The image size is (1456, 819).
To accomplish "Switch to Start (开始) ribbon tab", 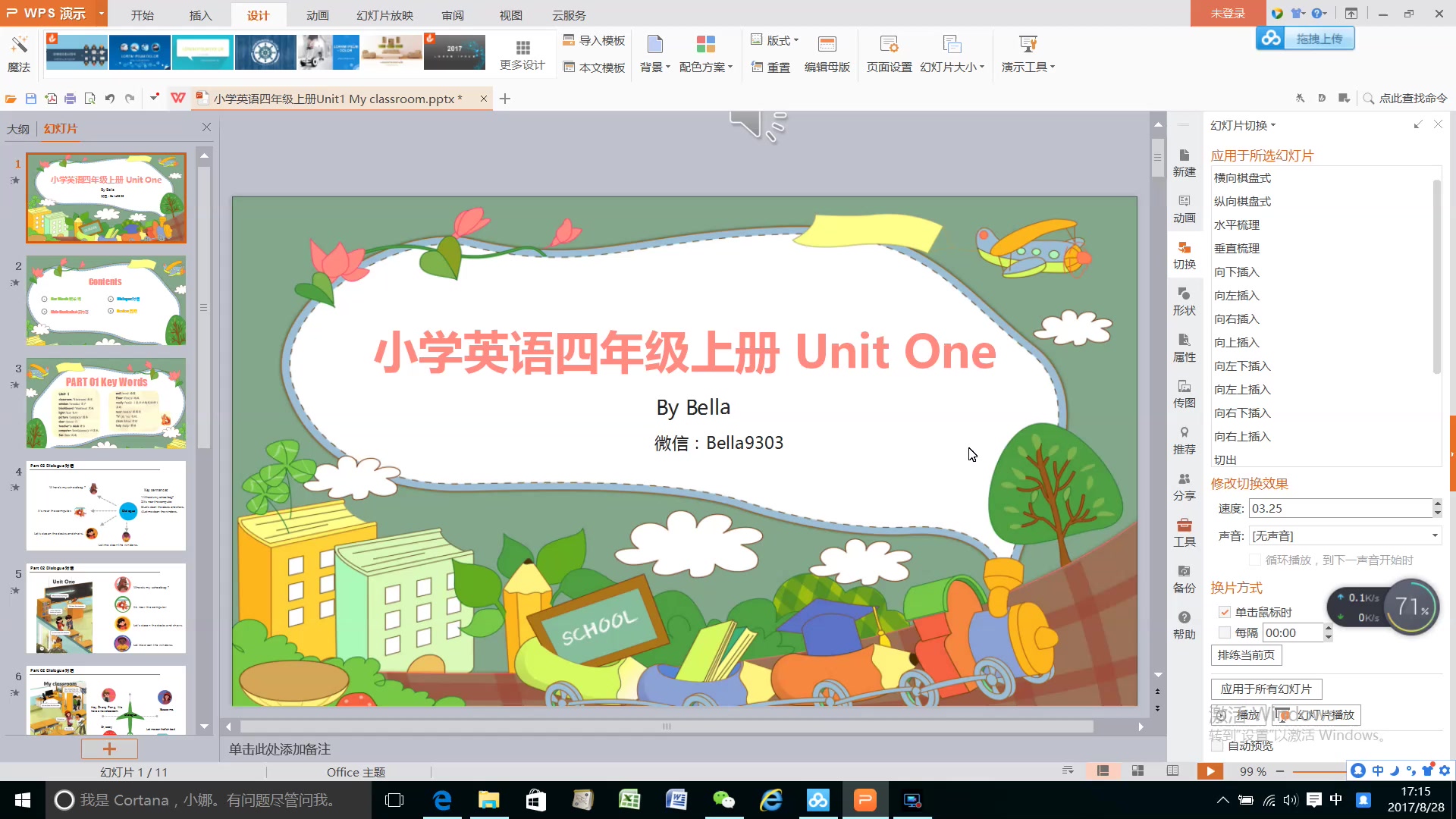I will [x=142, y=15].
